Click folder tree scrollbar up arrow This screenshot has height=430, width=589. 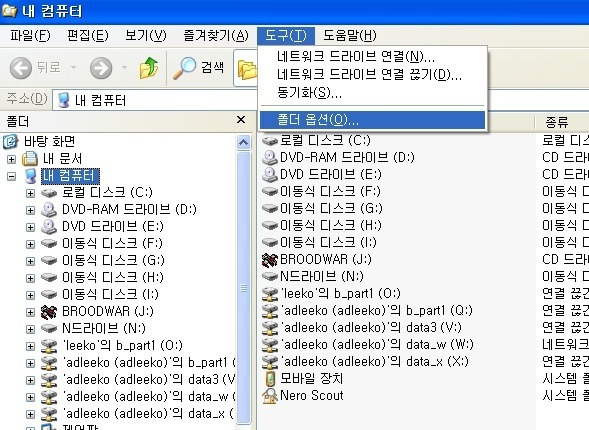point(243,142)
